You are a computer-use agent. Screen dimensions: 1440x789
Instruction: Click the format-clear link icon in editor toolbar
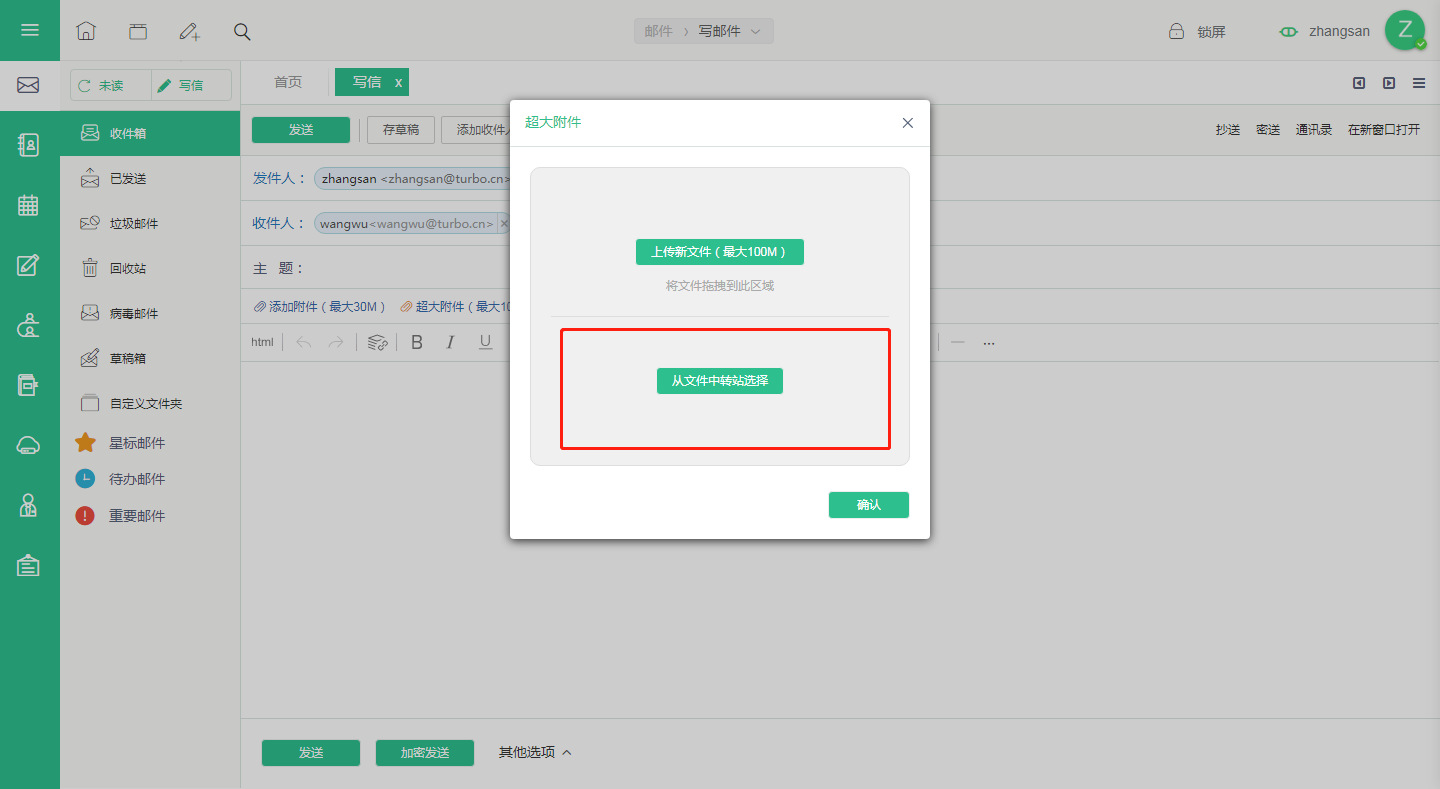(x=377, y=343)
